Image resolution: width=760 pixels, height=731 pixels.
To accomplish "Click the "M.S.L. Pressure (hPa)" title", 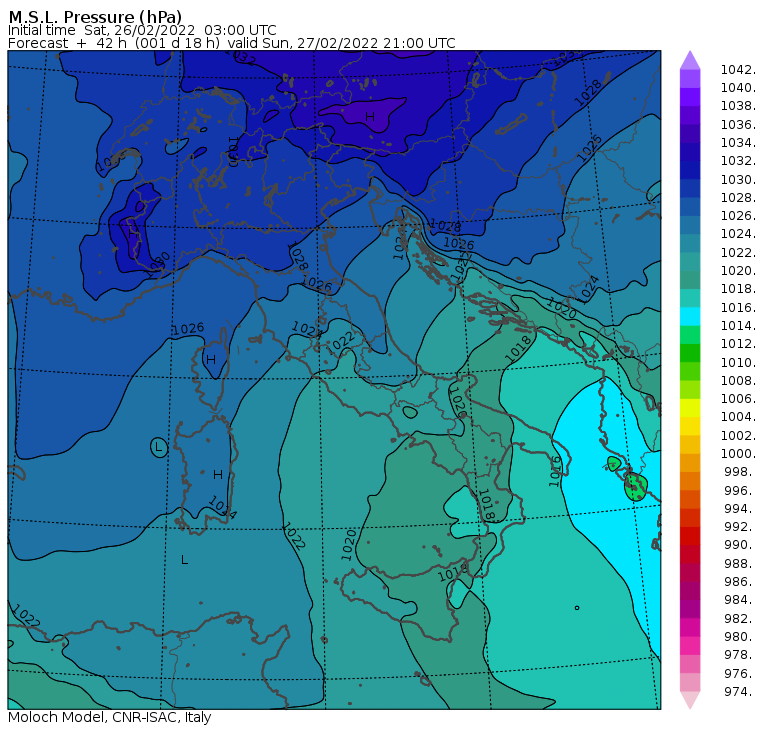I will point(95,17).
